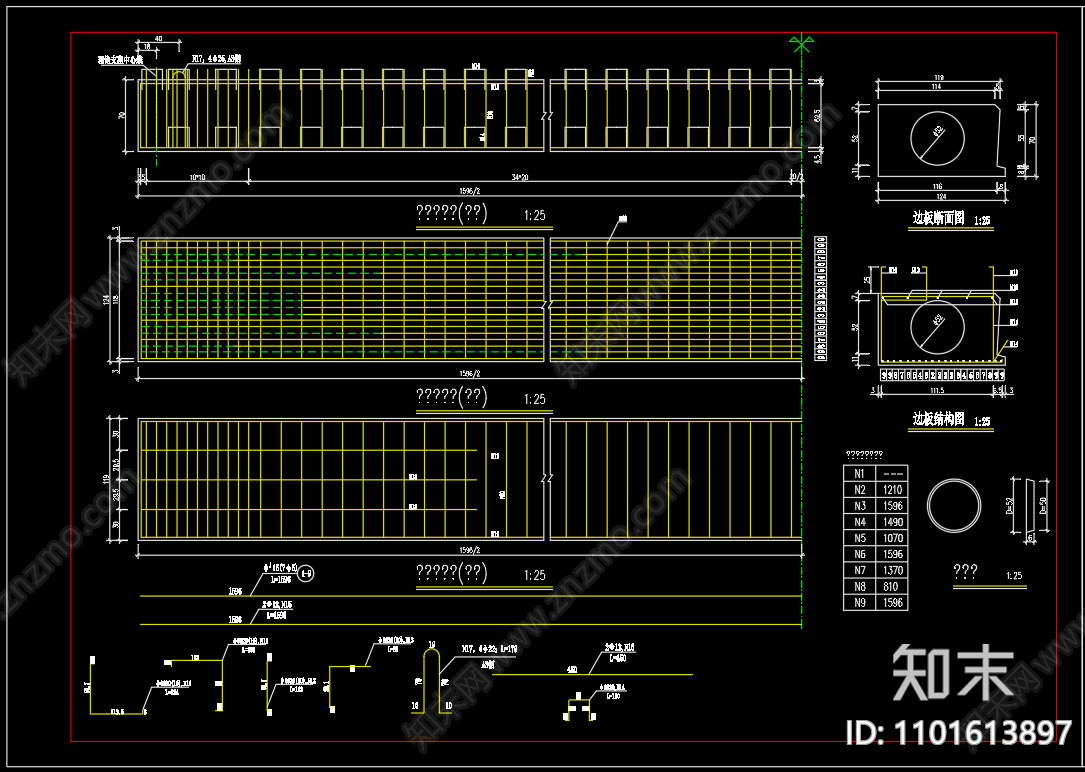Screen dimensions: 1085x772
Task: Select the 1210 value in rebar table
Action: point(893,490)
